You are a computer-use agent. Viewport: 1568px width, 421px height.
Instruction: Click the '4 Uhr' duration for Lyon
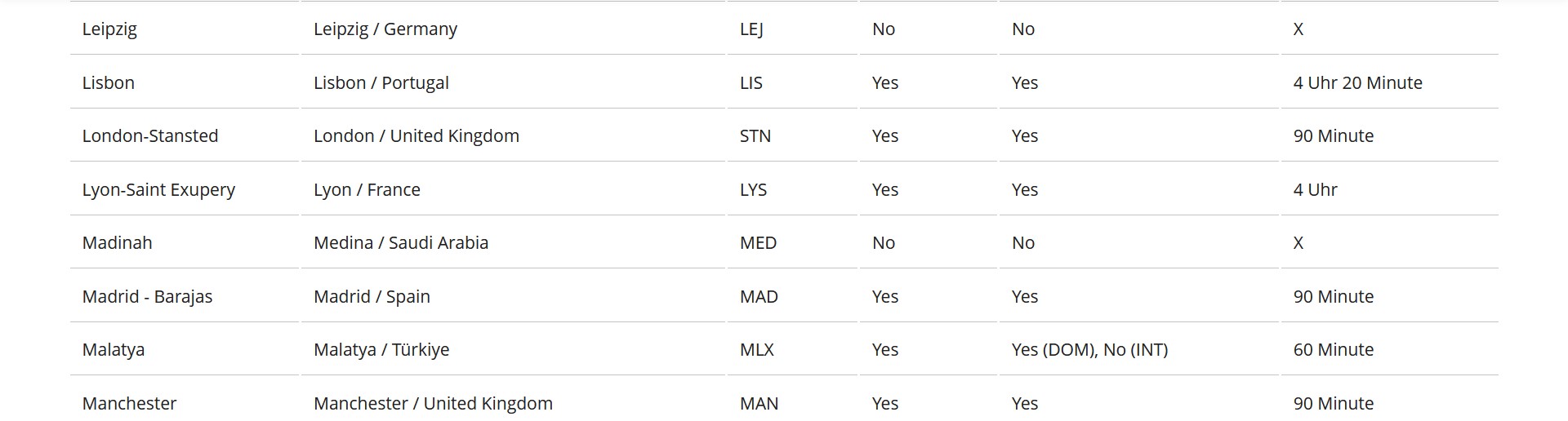(x=1315, y=190)
